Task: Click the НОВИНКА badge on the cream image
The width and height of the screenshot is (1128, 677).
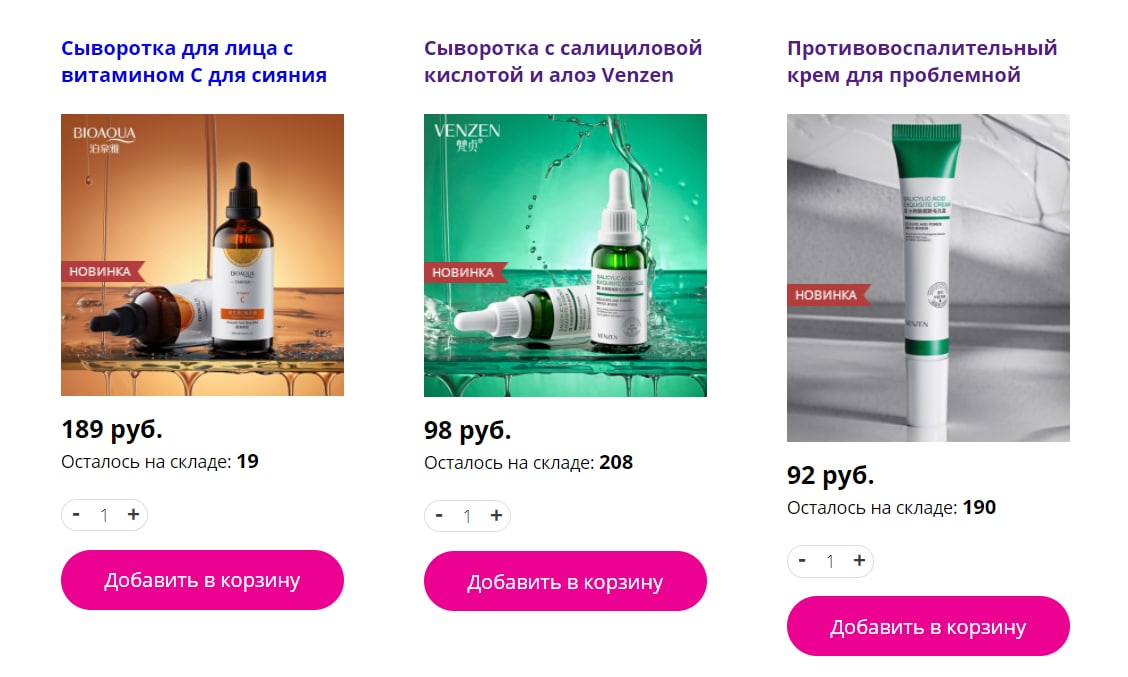Action: coord(829,295)
